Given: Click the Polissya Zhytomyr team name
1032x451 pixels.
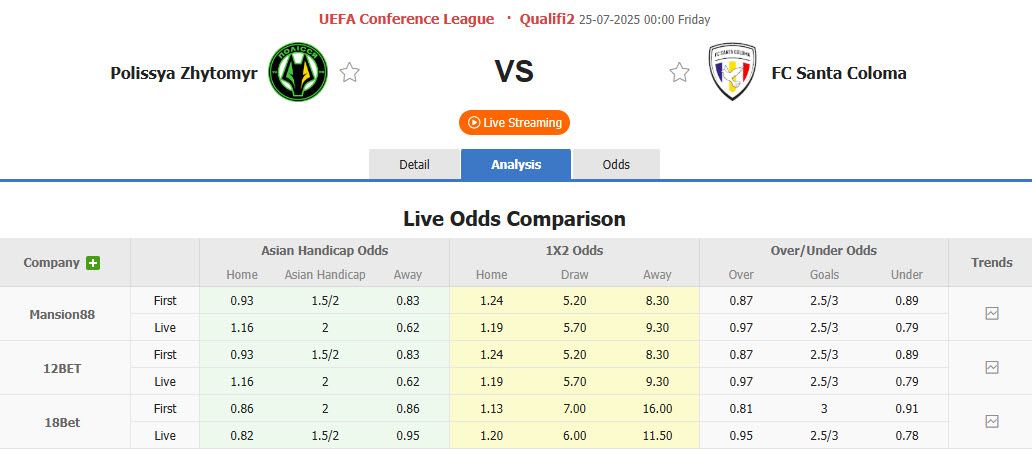Looking at the screenshot, I should coord(184,72).
